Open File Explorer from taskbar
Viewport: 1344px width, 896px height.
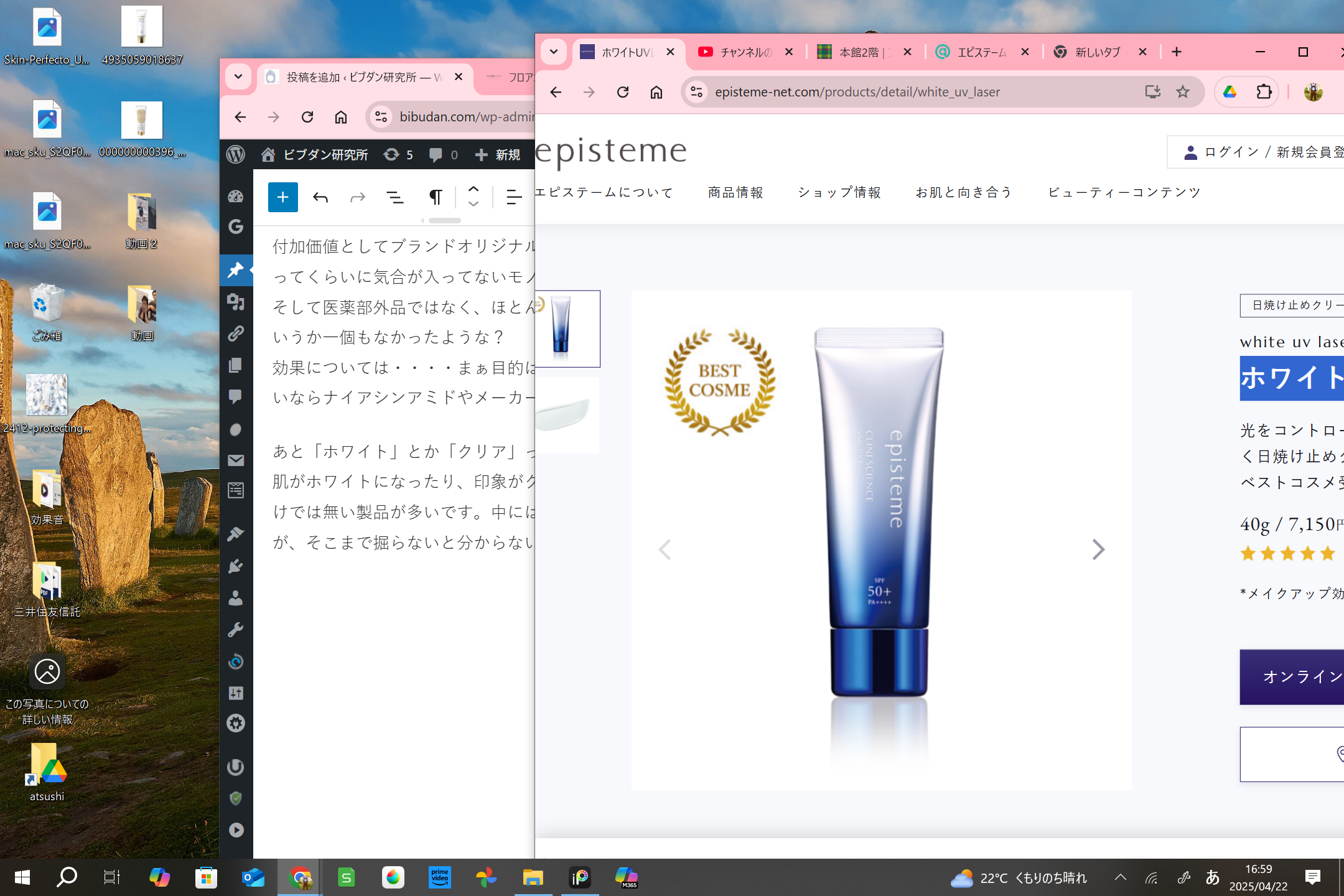point(533,877)
